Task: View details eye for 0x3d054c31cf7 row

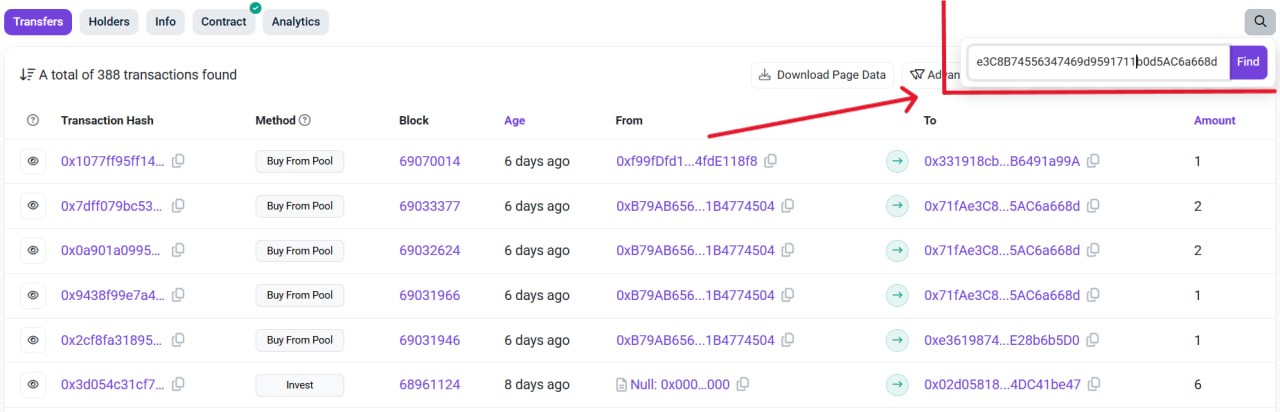Action: [x=33, y=384]
